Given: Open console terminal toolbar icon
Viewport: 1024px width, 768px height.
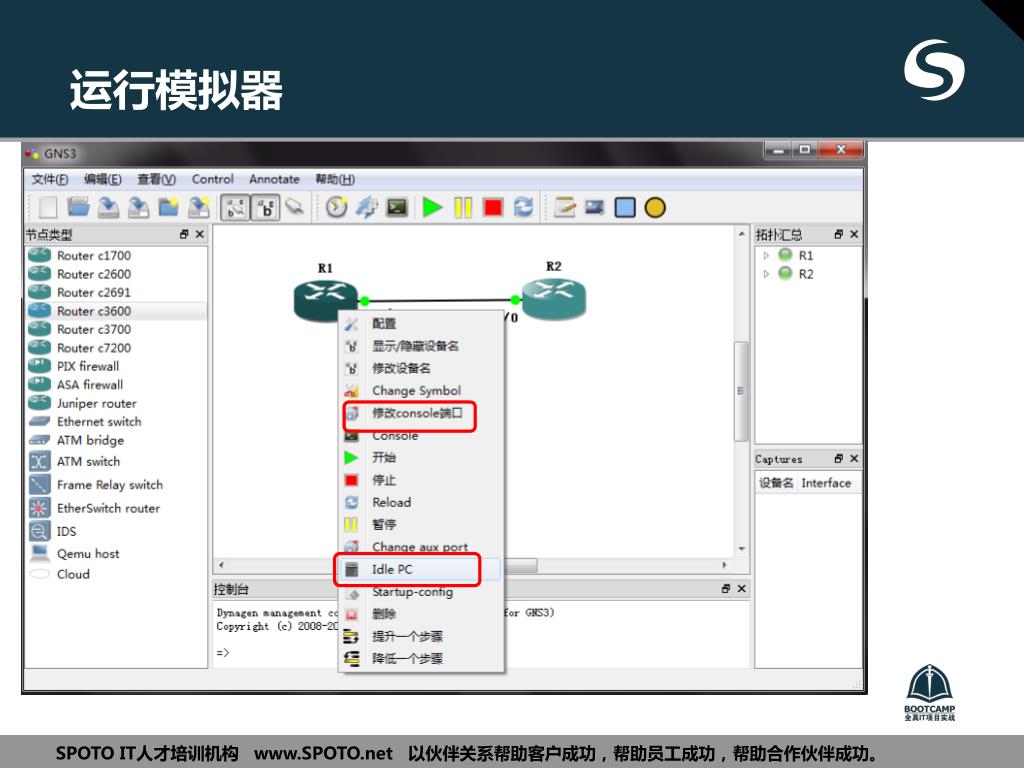Looking at the screenshot, I should [397, 208].
